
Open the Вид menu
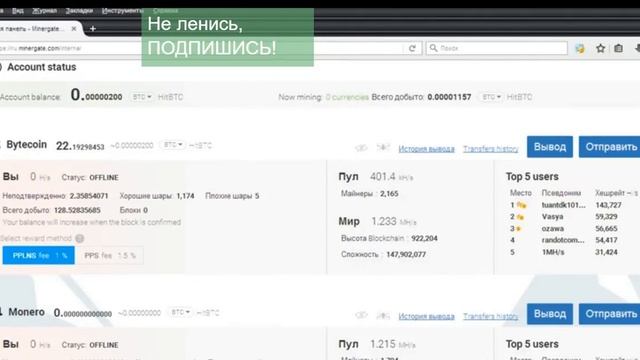[18, 11]
